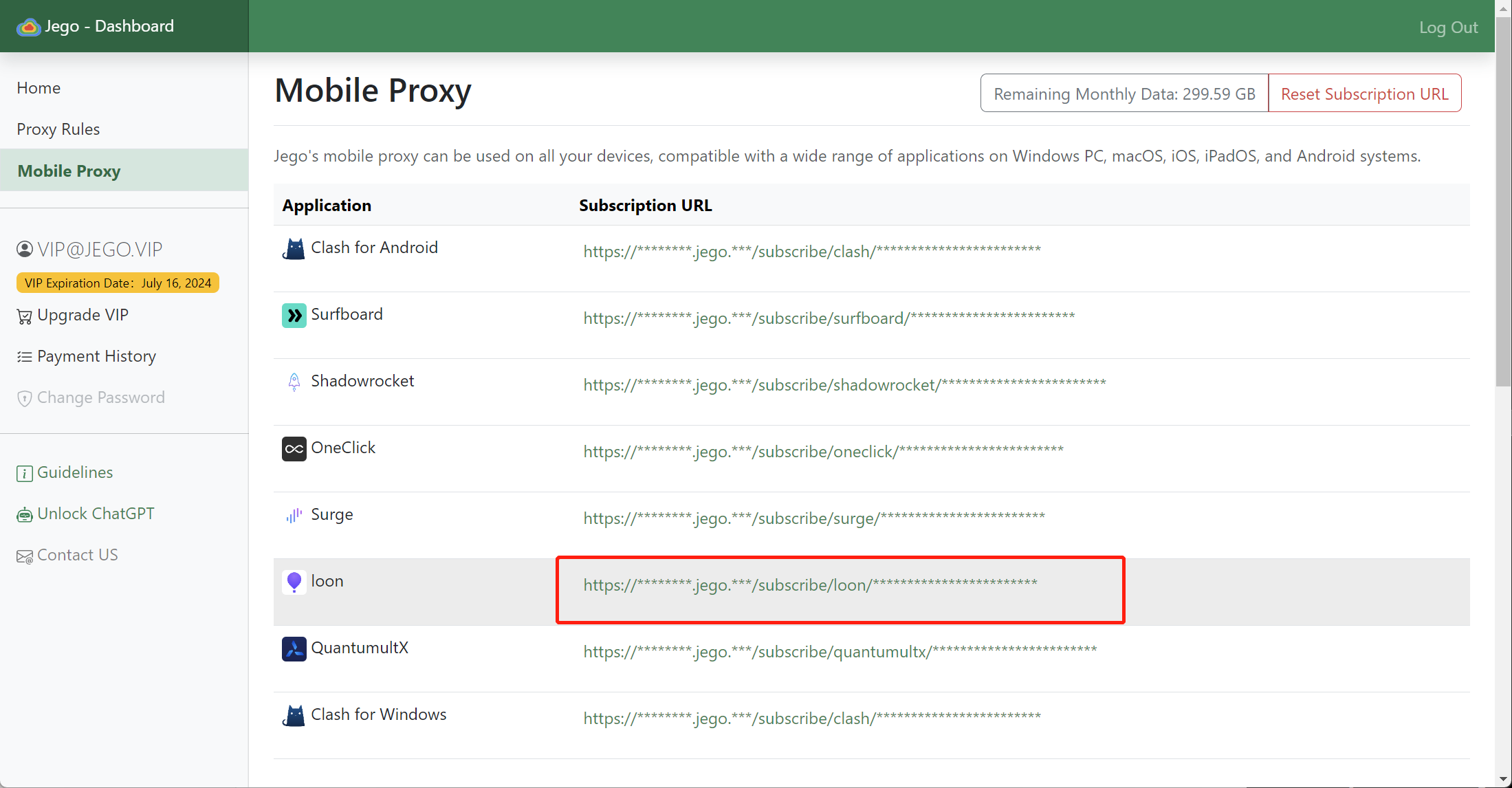Click the user avatar icon beside VIP@JEGO.VIP

(x=25, y=249)
